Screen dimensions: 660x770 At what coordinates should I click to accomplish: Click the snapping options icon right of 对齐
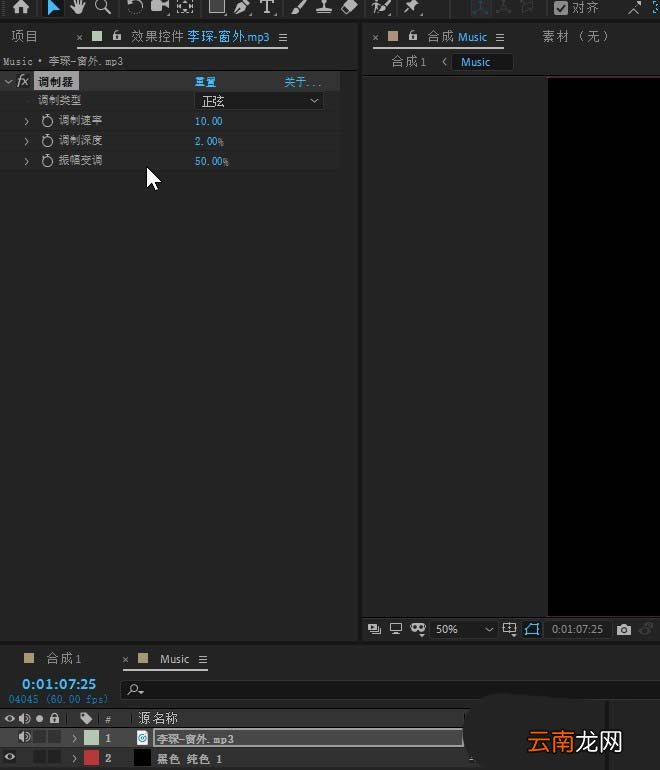point(634,7)
